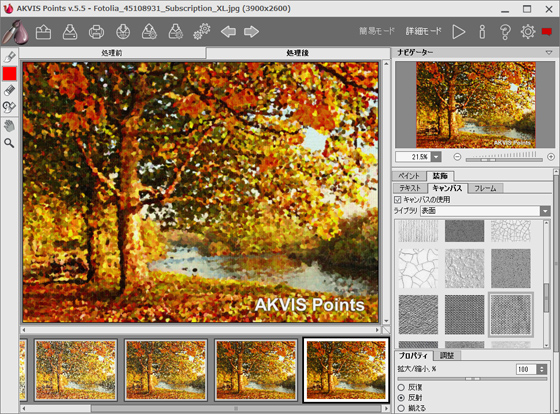The height and width of the screenshot is (414, 560).
Task: Click the navigator preview thumbnail
Action: click(x=475, y=104)
